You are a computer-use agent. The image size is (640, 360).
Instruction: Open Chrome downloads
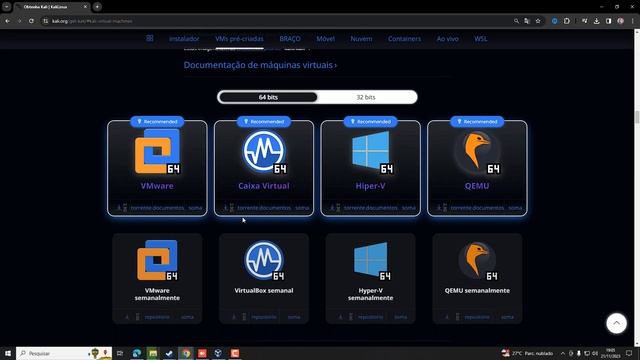coord(597,21)
